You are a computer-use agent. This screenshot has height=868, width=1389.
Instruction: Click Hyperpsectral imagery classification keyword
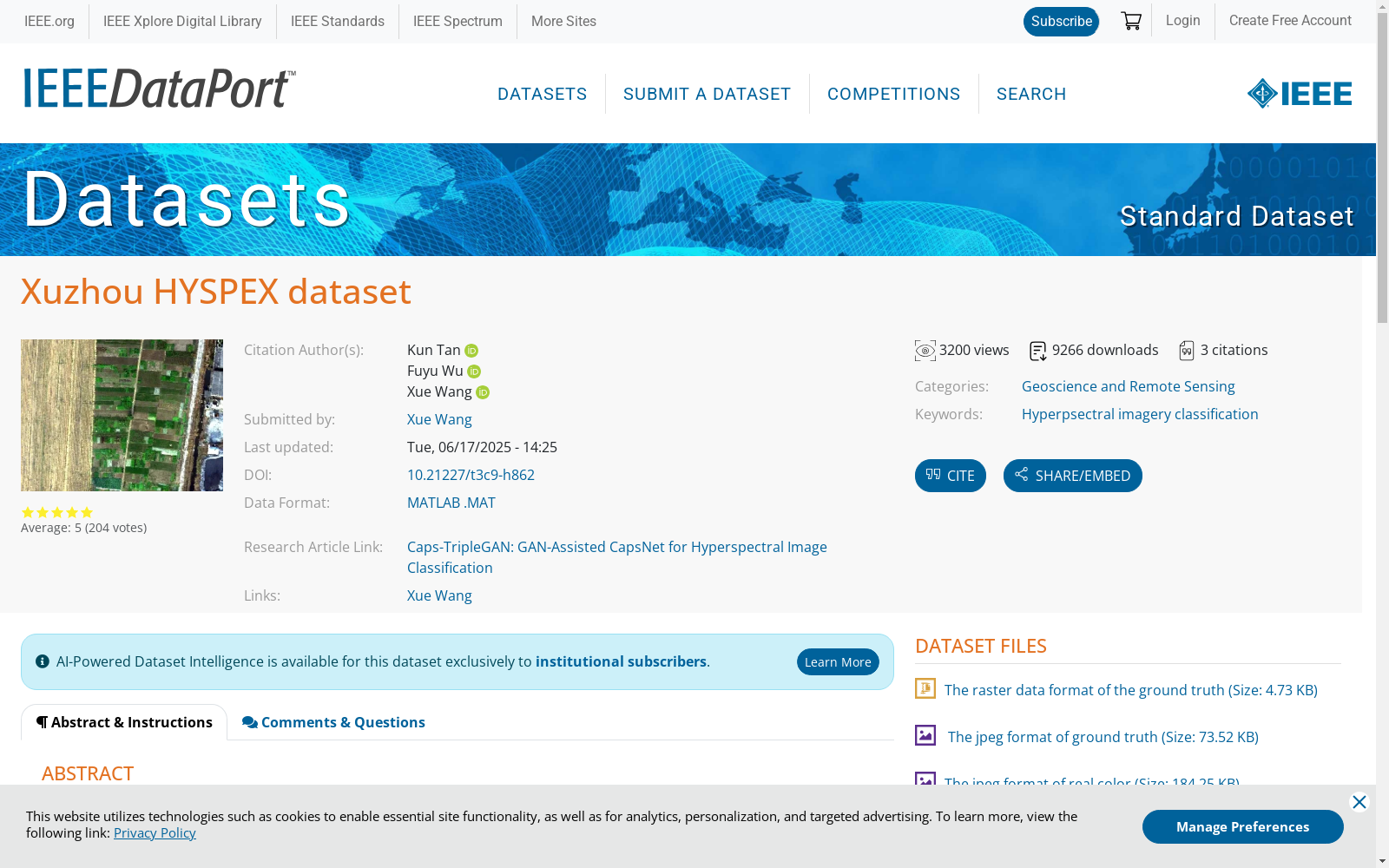(1140, 414)
